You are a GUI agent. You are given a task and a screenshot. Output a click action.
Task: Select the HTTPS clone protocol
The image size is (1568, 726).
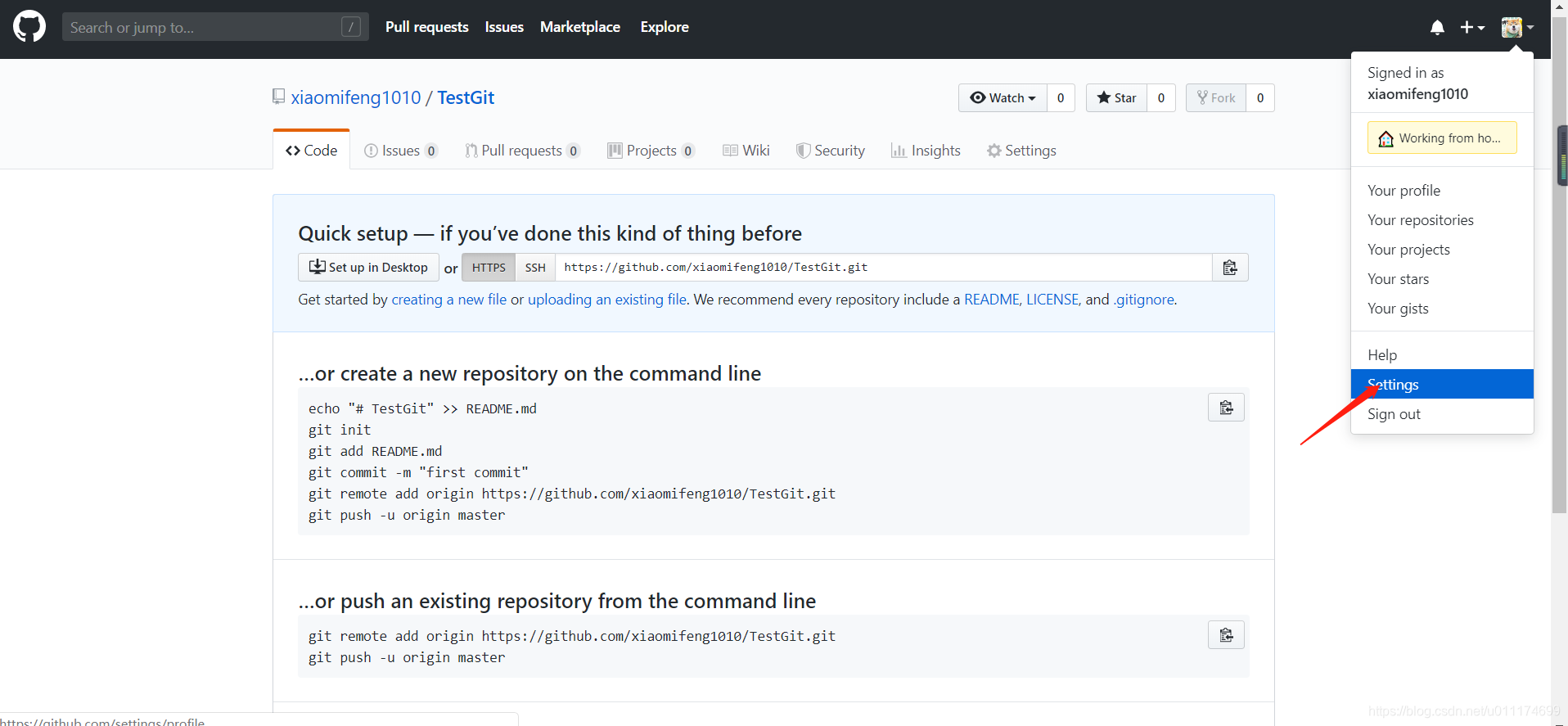click(489, 268)
